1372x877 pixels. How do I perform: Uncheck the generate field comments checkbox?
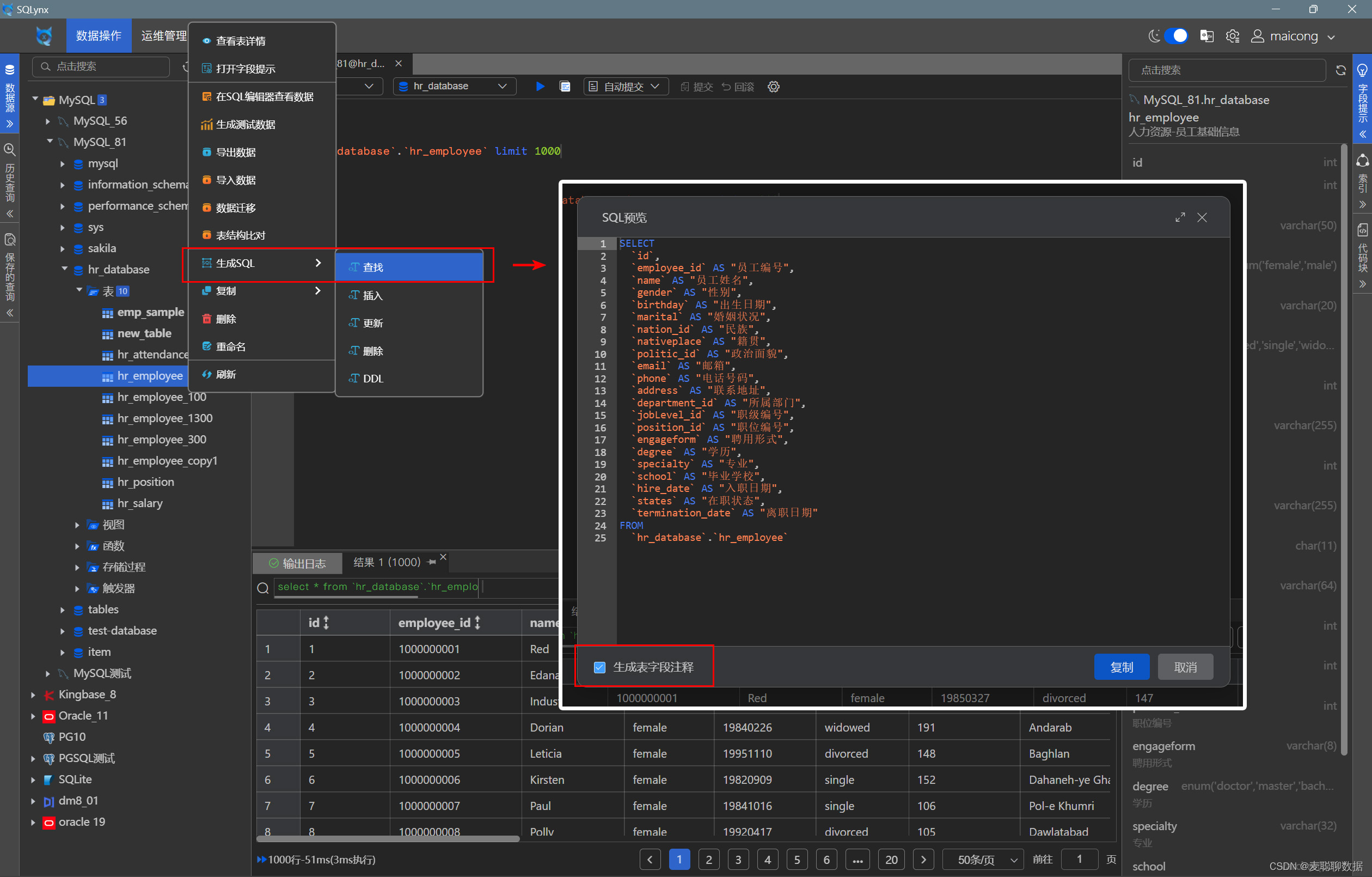tap(599, 667)
